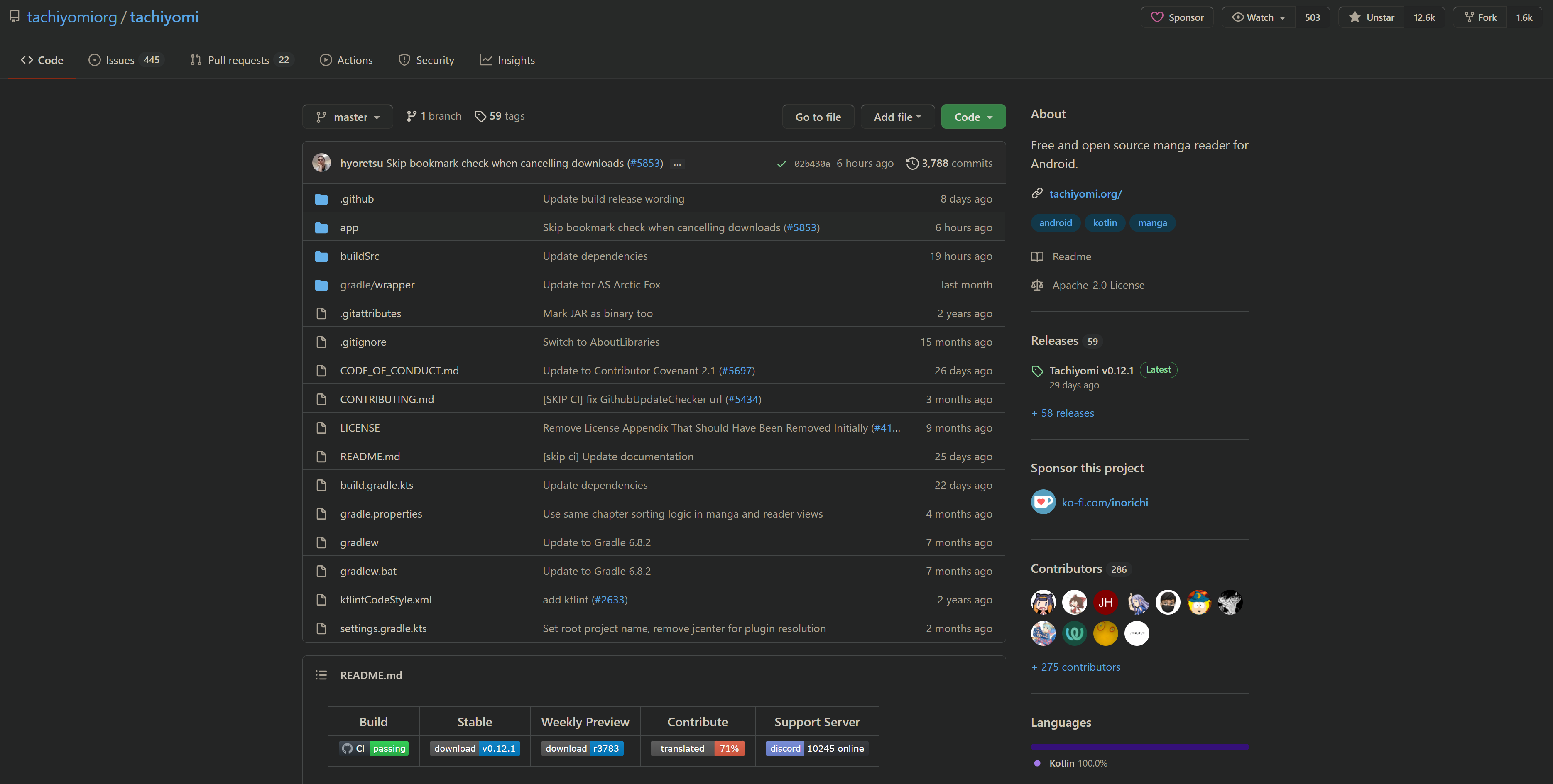Open the JH contributor avatar
Viewport: 1553px width, 784px height.
click(x=1105, y=602)
